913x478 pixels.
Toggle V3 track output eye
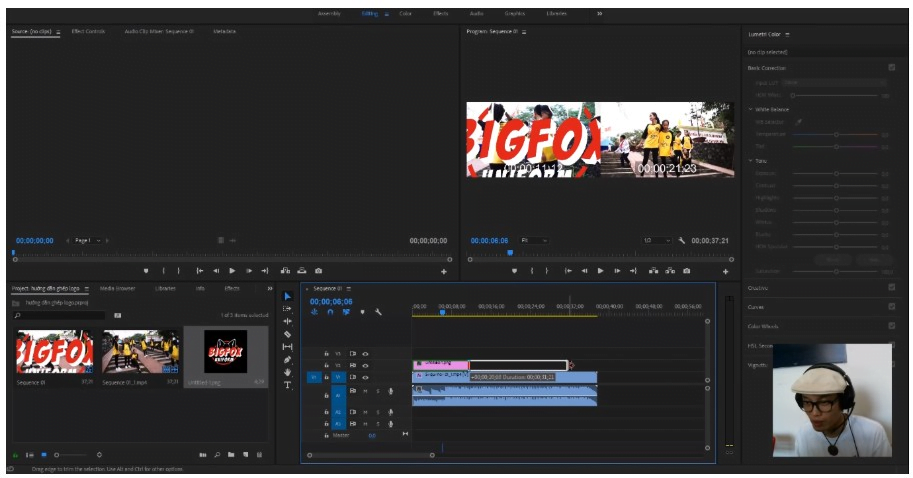[x=365, y=353]
